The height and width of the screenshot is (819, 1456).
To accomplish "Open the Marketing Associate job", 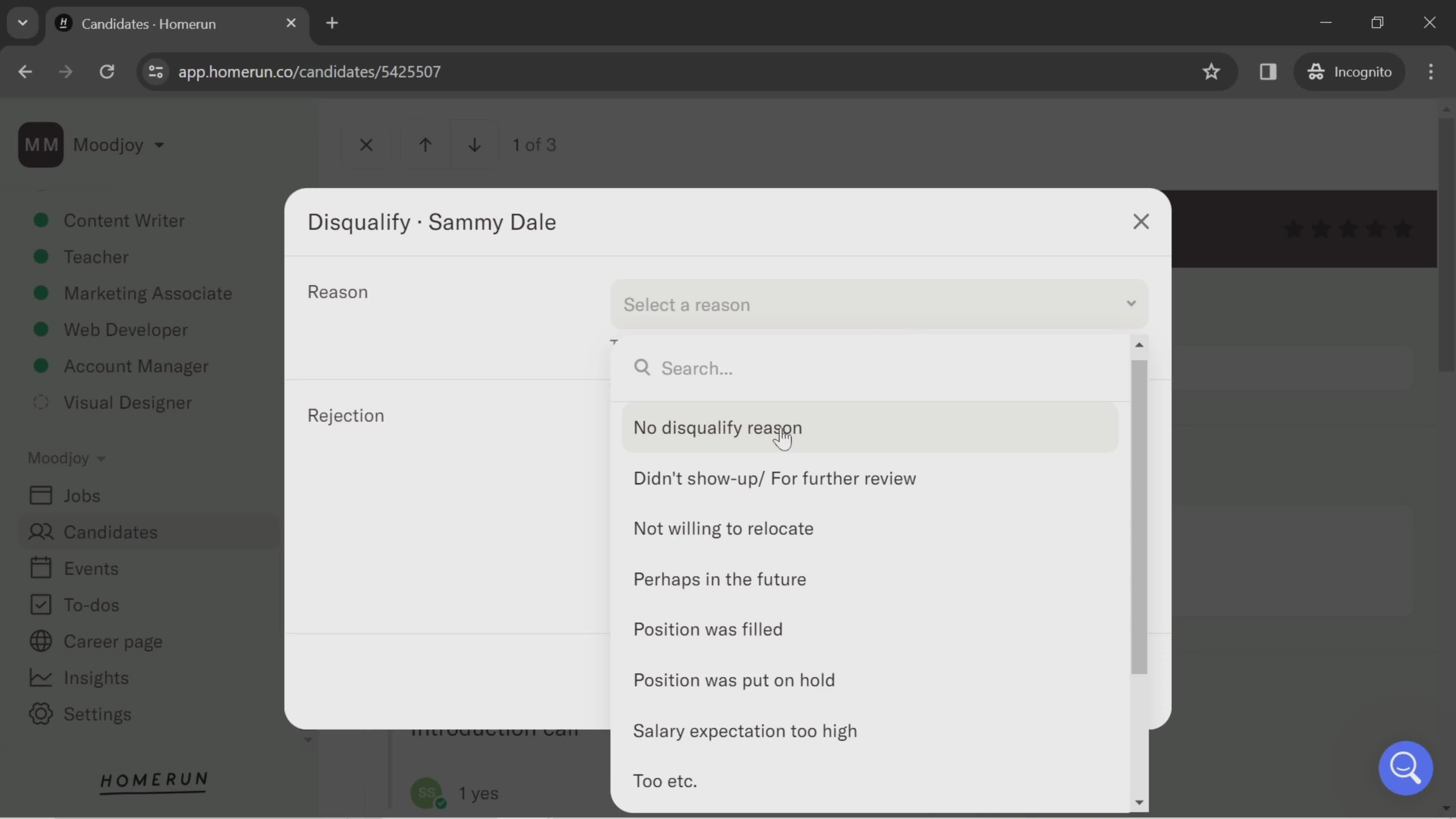I will [147, 293].
